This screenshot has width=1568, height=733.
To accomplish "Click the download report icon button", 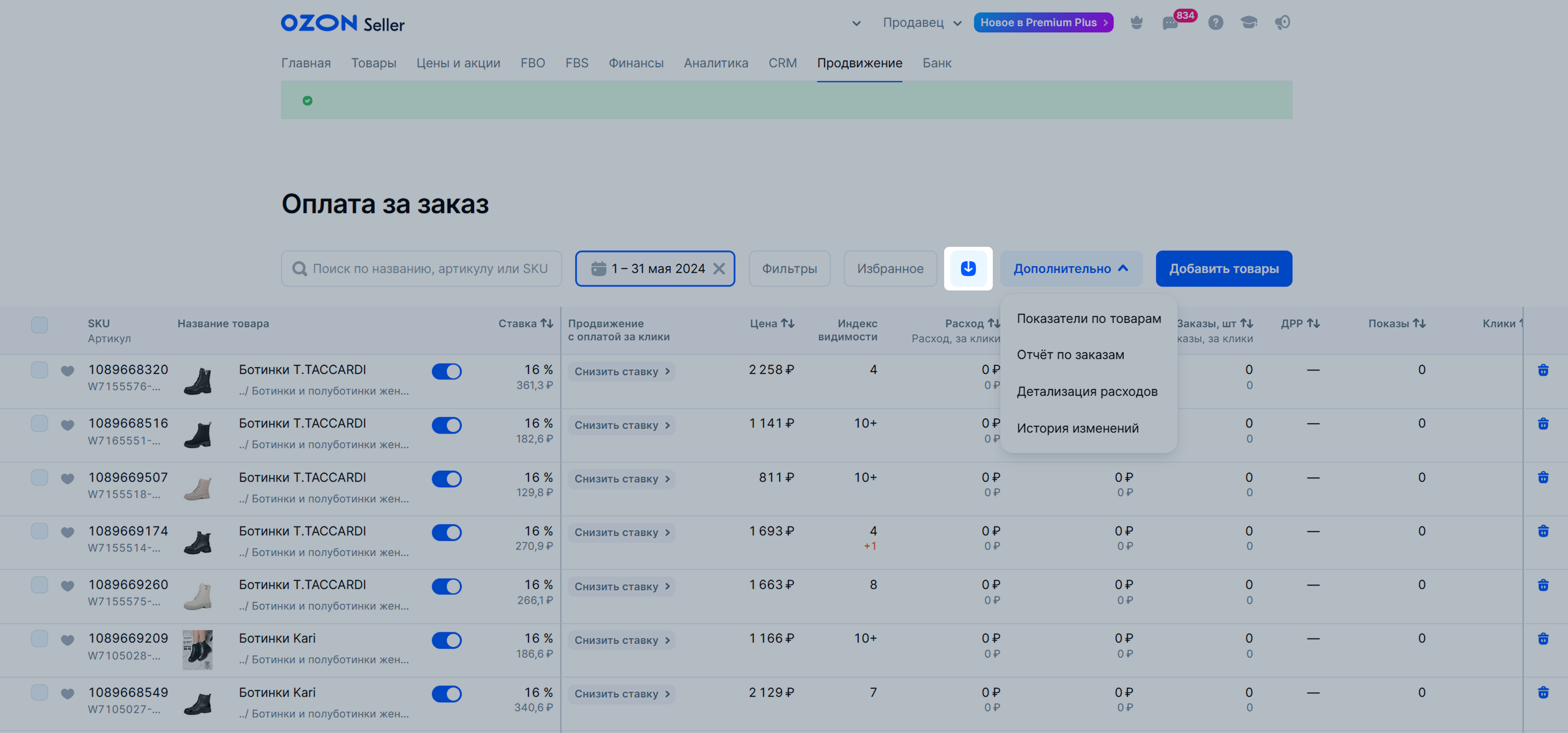I will click(968, 268).
